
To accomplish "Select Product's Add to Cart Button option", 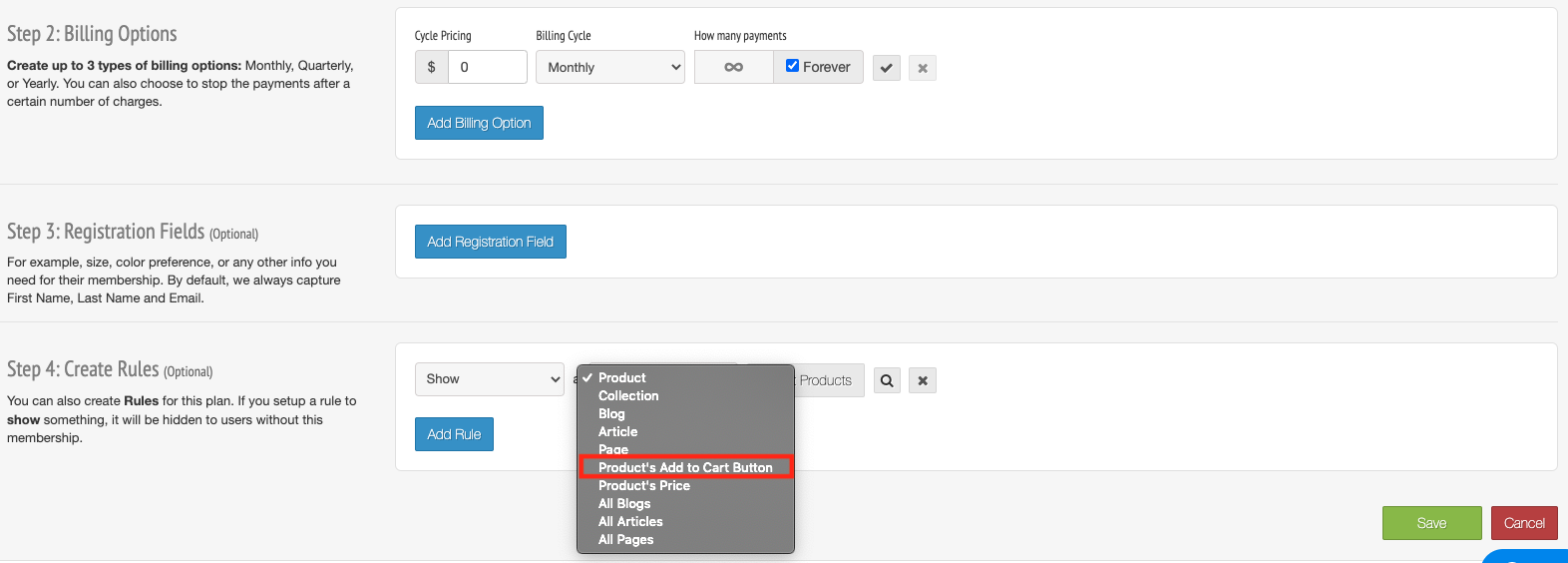I will click(686, 467).
